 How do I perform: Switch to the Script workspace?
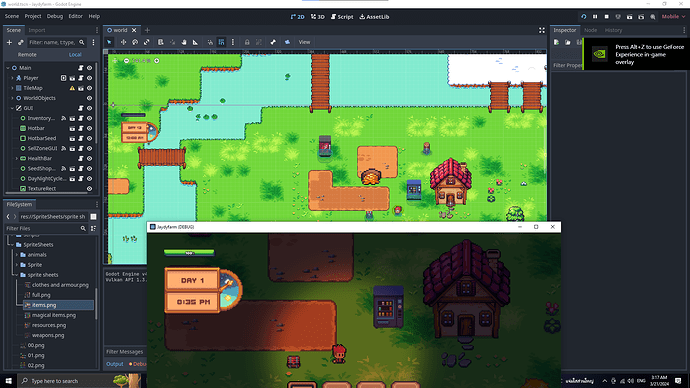click(x=342, y=17)
